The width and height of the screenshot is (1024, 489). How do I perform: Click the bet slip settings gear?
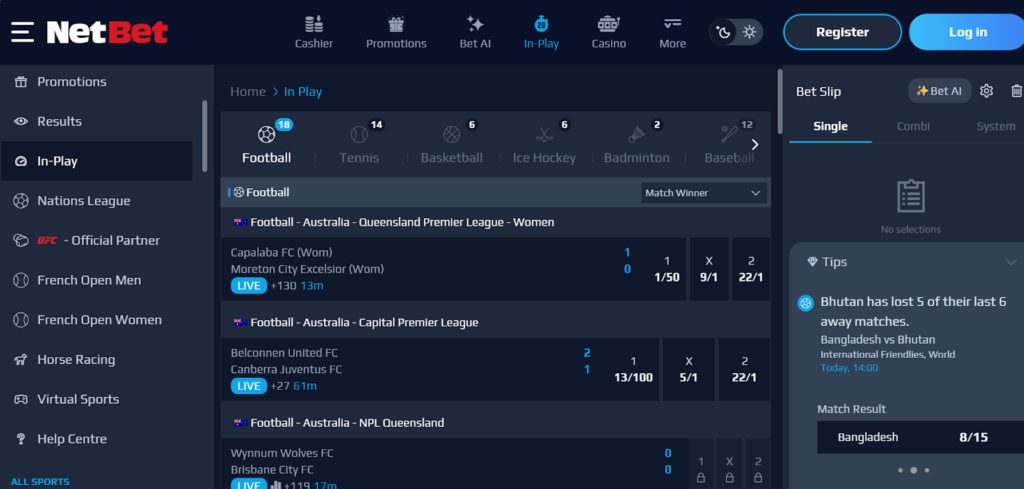986,91
